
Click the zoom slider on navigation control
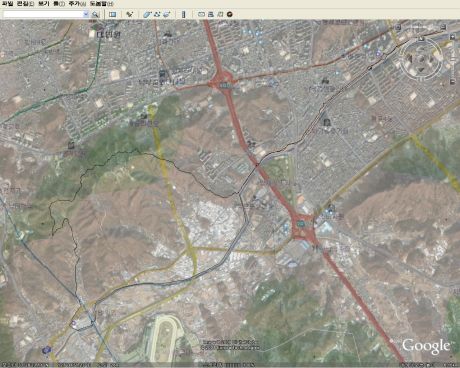[452, 58]
